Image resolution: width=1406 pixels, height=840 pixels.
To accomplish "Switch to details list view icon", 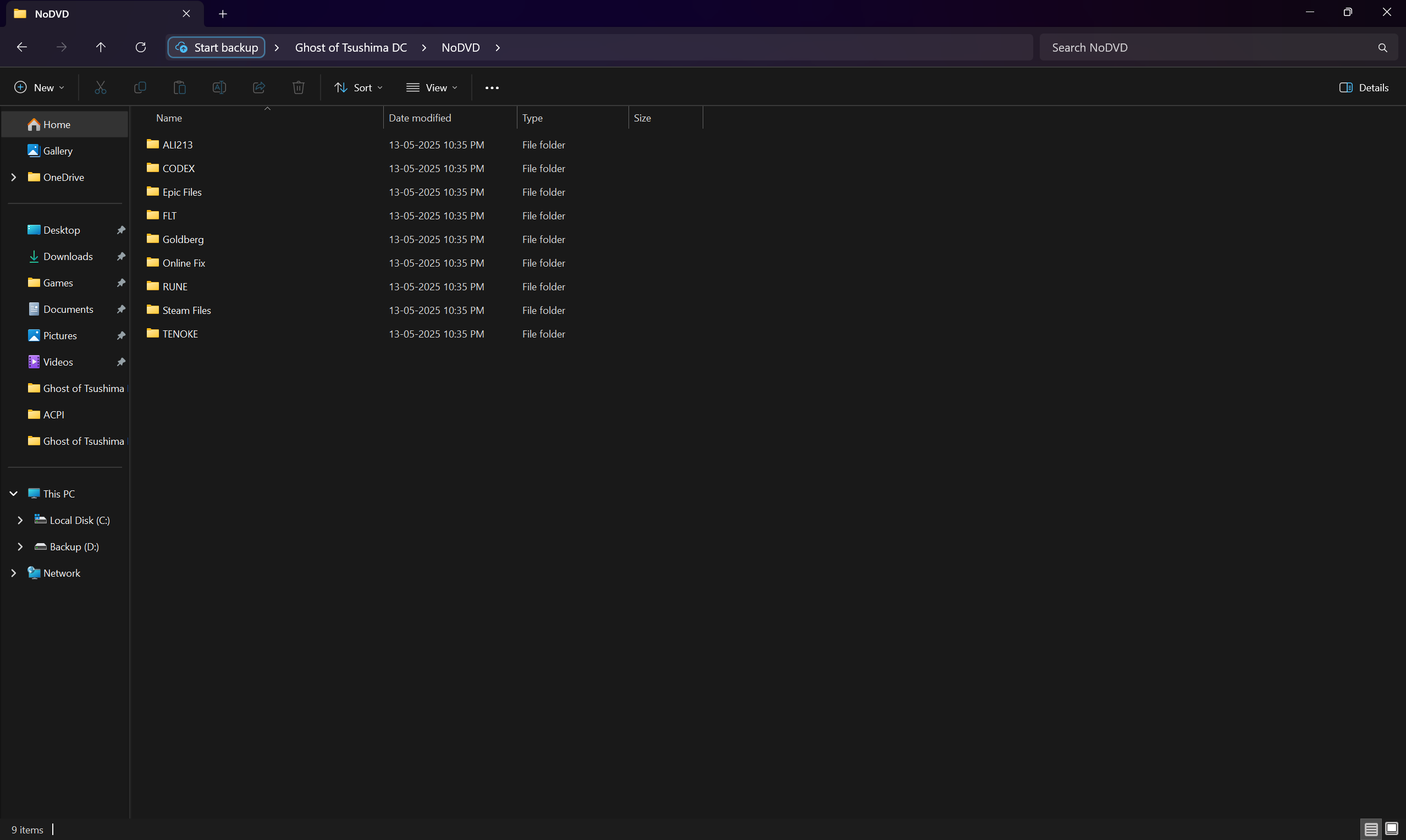I will [x=1370, y=829].
